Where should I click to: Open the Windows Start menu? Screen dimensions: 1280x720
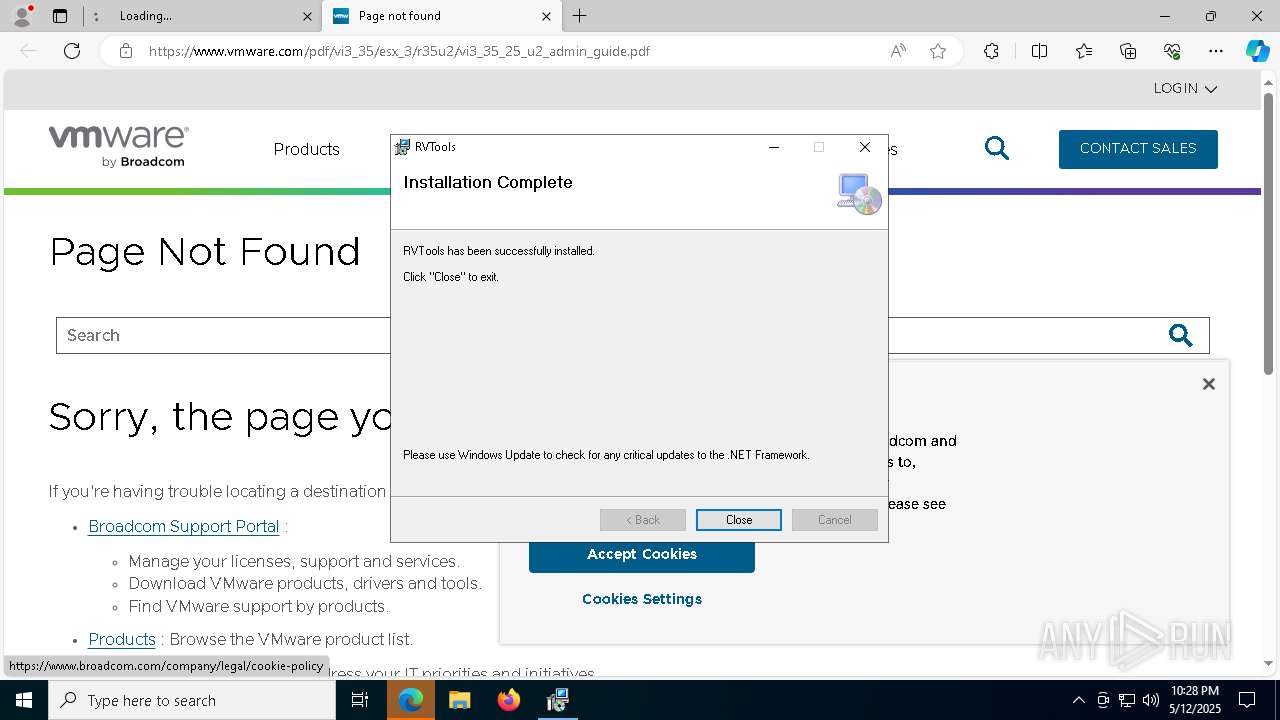pyautogui.click(x=24, y=700)
